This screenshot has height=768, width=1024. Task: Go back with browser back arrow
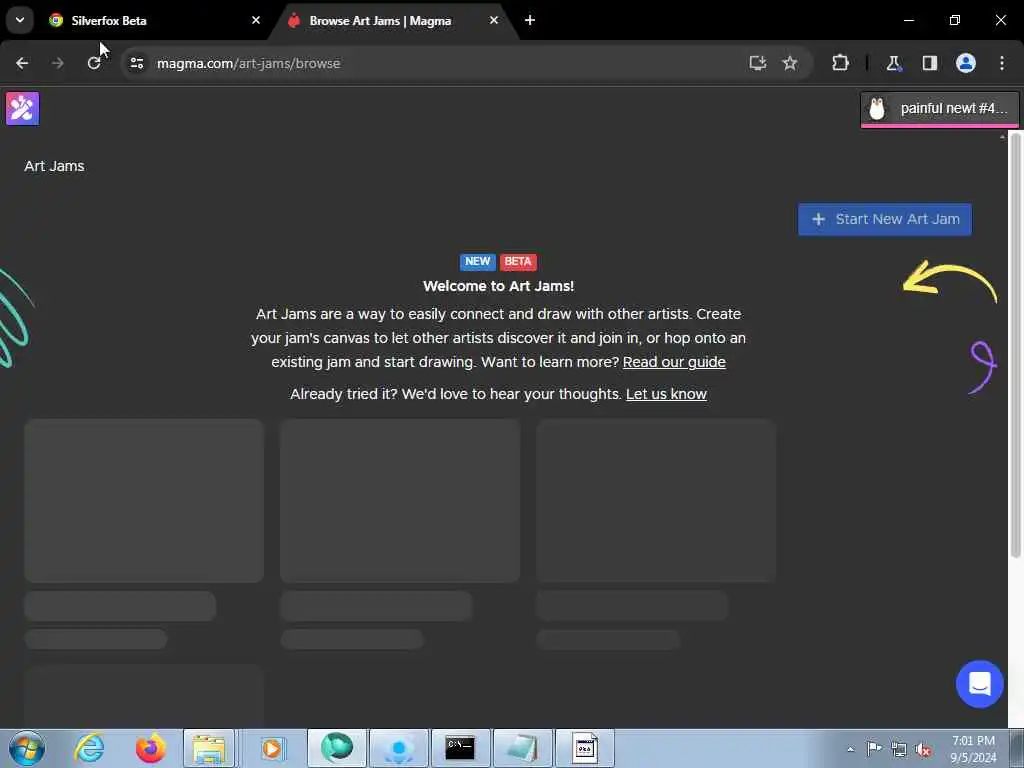click(22, 63)
